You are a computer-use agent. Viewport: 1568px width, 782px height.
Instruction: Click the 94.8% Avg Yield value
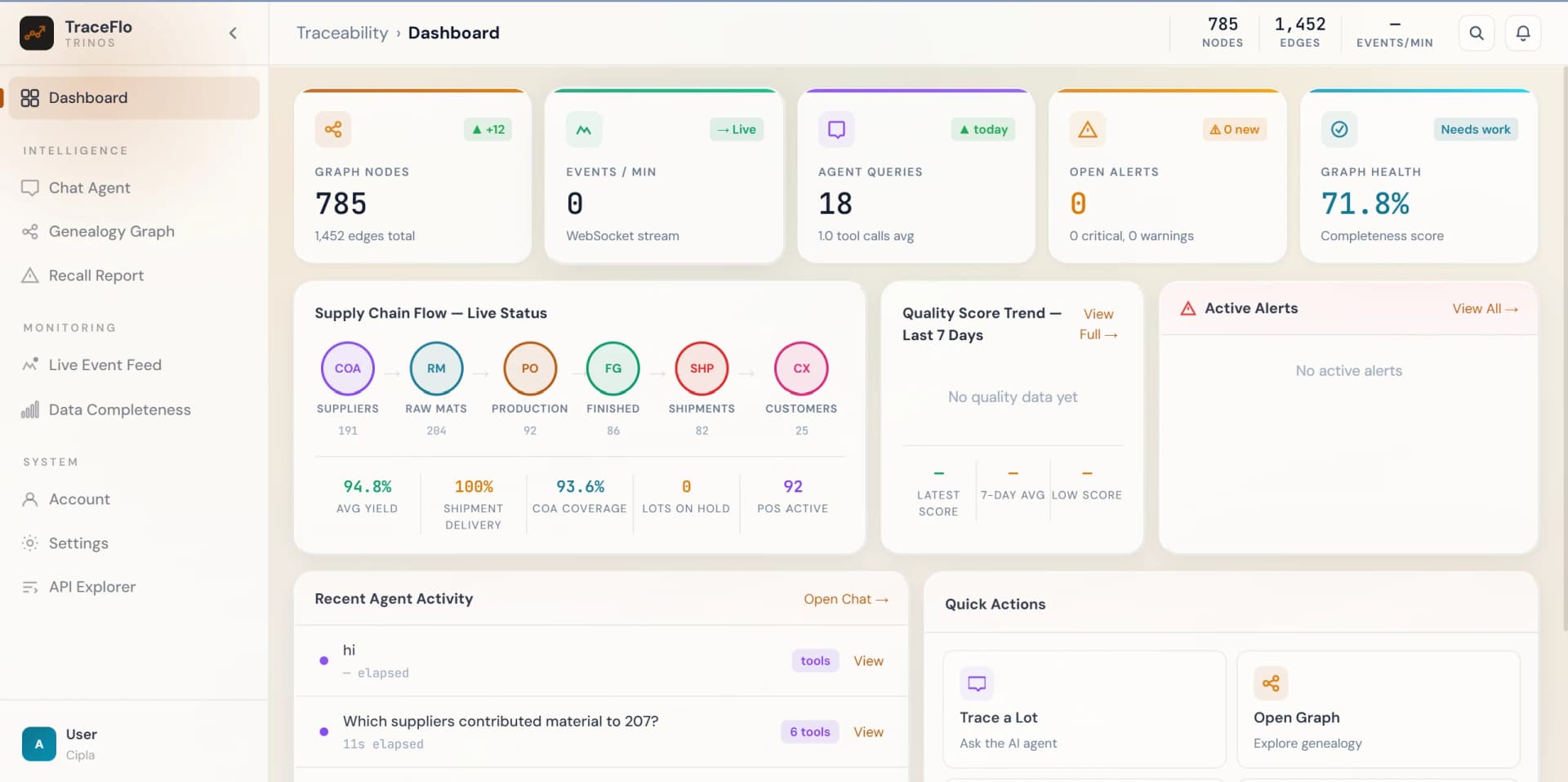367,486
